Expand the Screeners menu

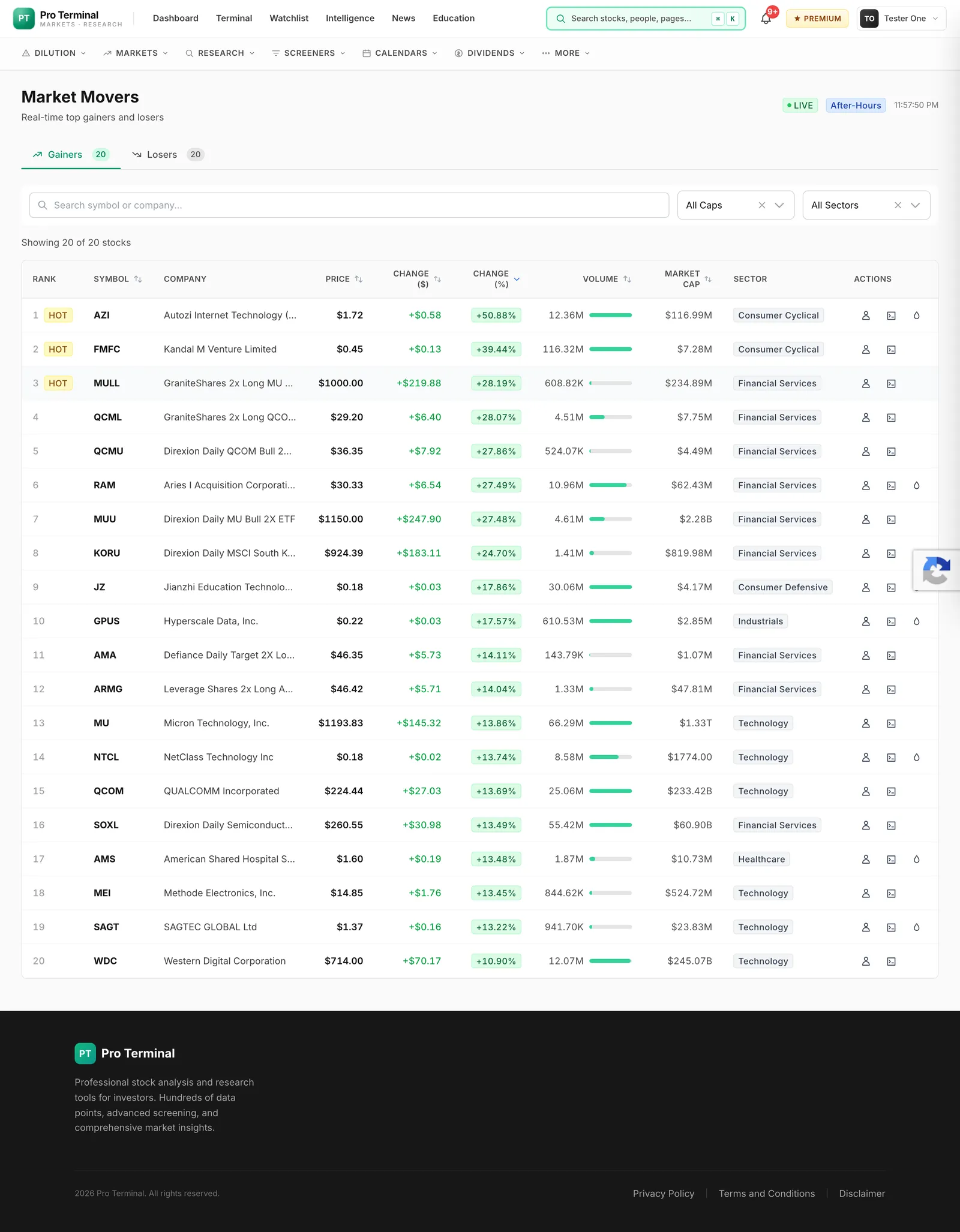point(309,53)
